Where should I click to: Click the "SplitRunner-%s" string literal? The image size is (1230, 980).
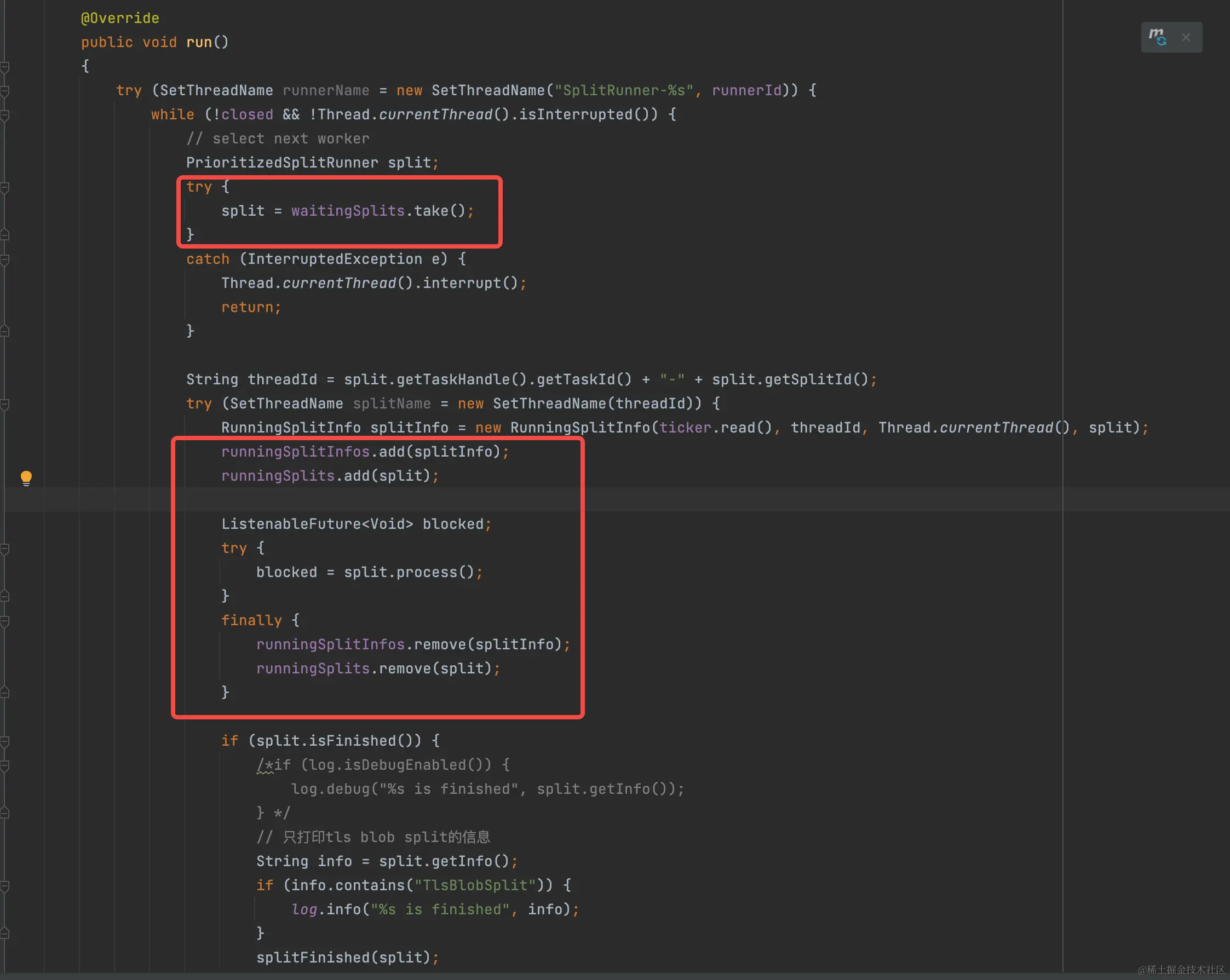(624, 91)
